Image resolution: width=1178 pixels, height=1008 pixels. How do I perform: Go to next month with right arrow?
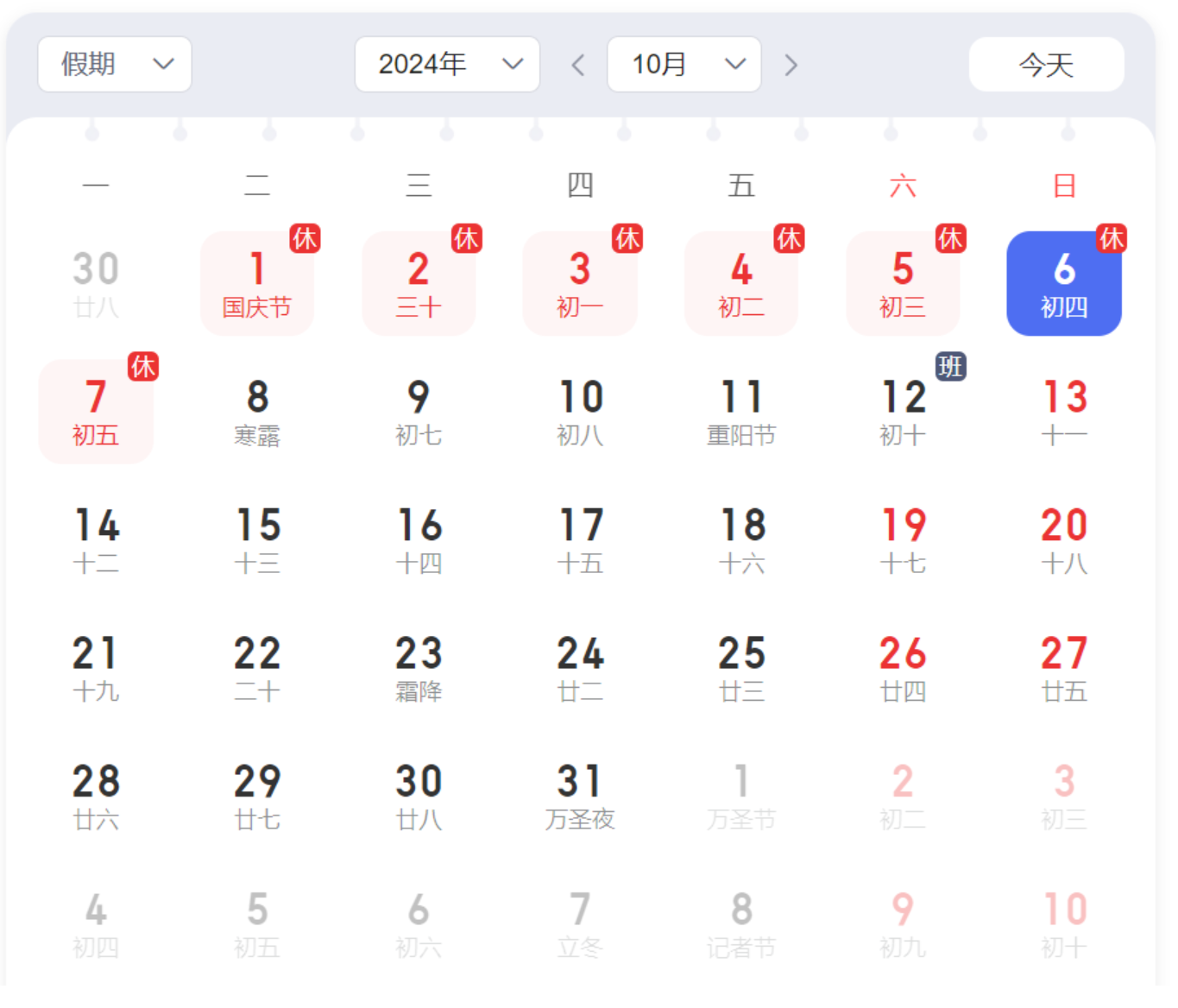[x=791, y=65]
